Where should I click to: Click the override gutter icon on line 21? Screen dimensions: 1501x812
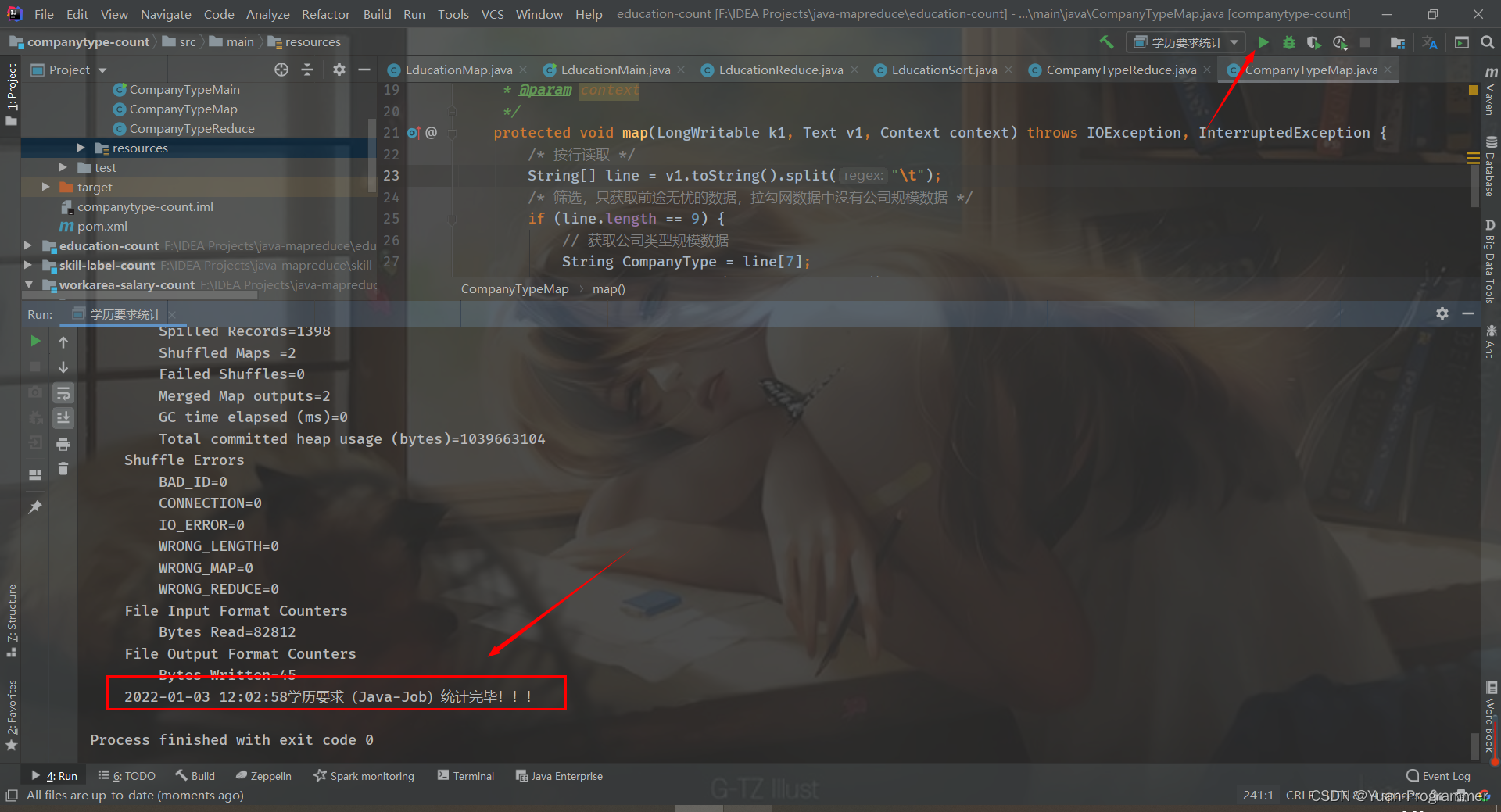[414, 133]
